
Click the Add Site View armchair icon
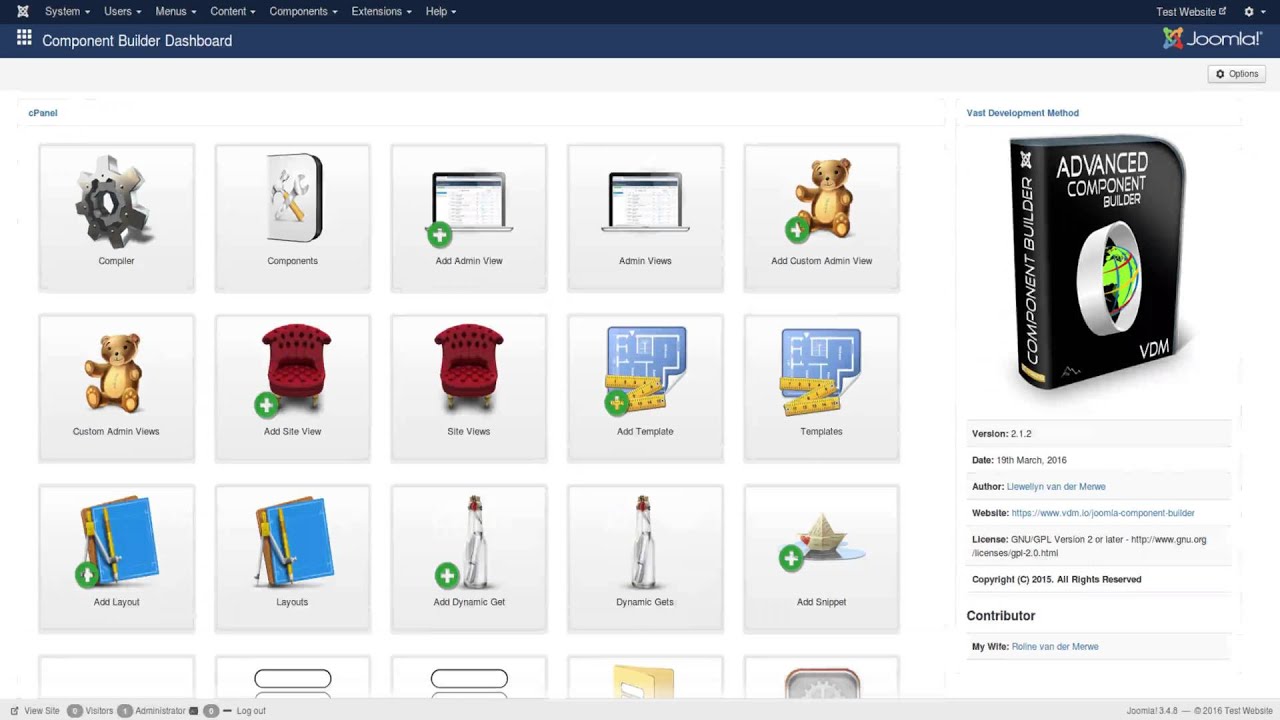[292, 370]
